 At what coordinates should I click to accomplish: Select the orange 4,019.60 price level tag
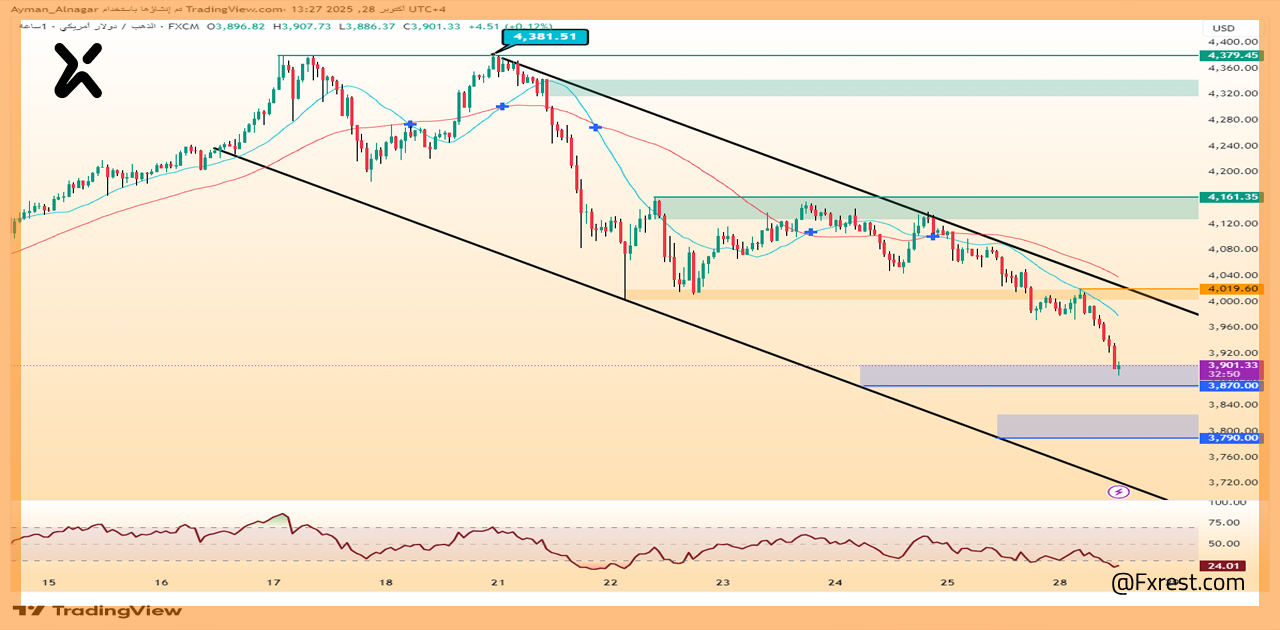tap(1233, 289)
